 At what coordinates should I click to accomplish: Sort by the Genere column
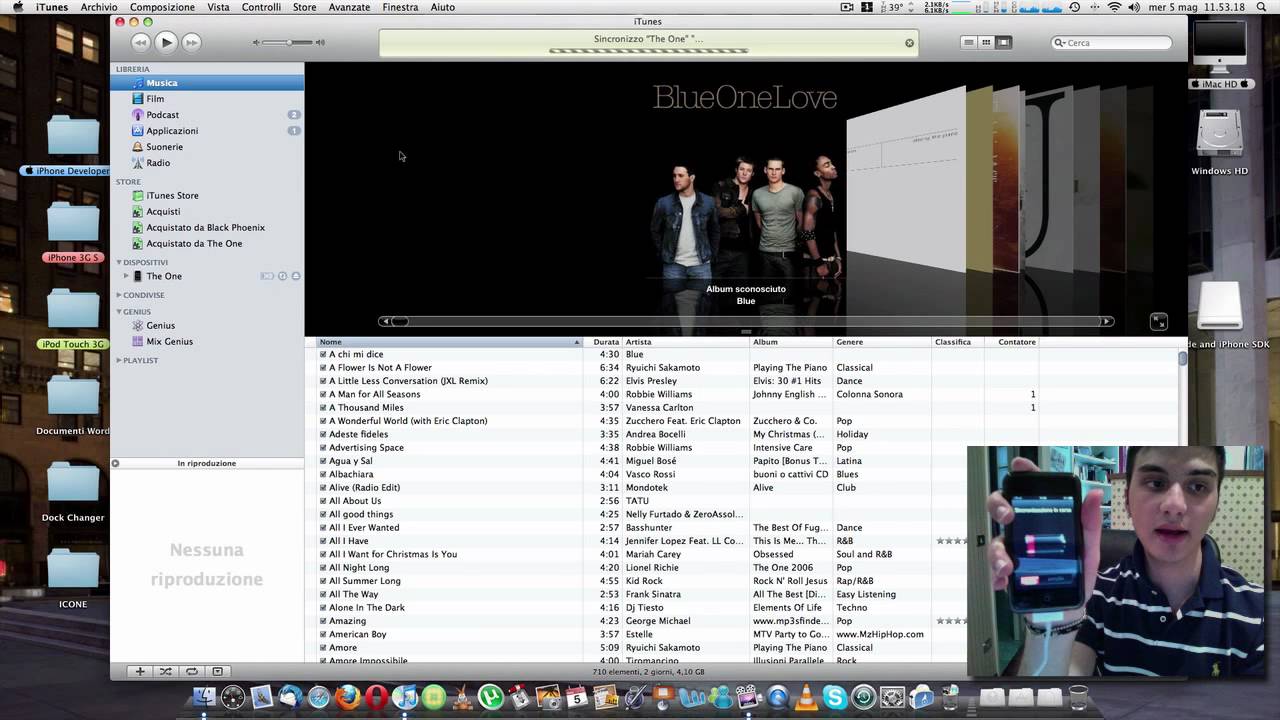[x=882, y=342]
